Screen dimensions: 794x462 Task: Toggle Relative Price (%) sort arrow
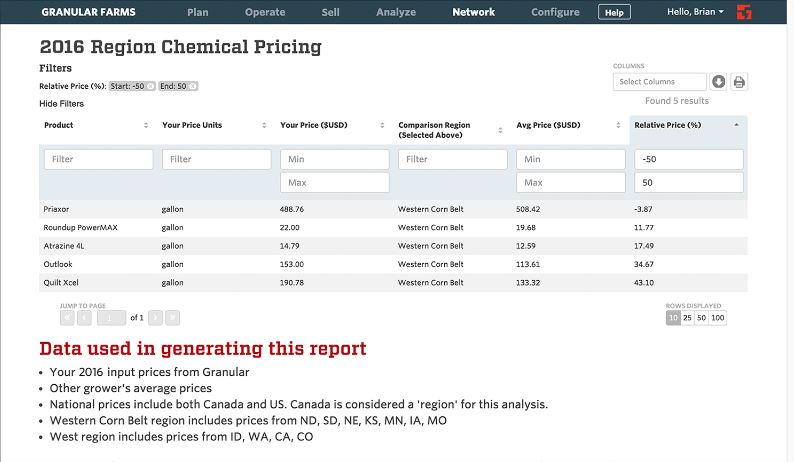[x=737, y=125]
